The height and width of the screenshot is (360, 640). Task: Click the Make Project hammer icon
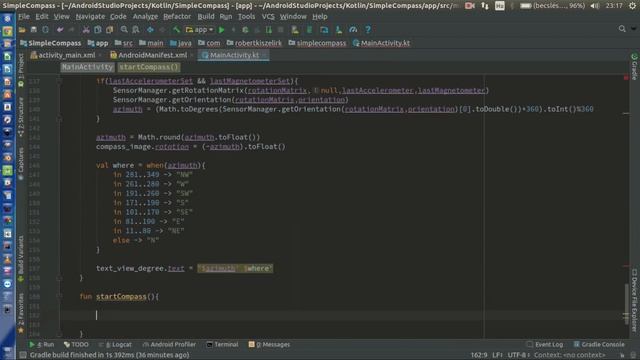pyautogui.click(x=176, y=29)
